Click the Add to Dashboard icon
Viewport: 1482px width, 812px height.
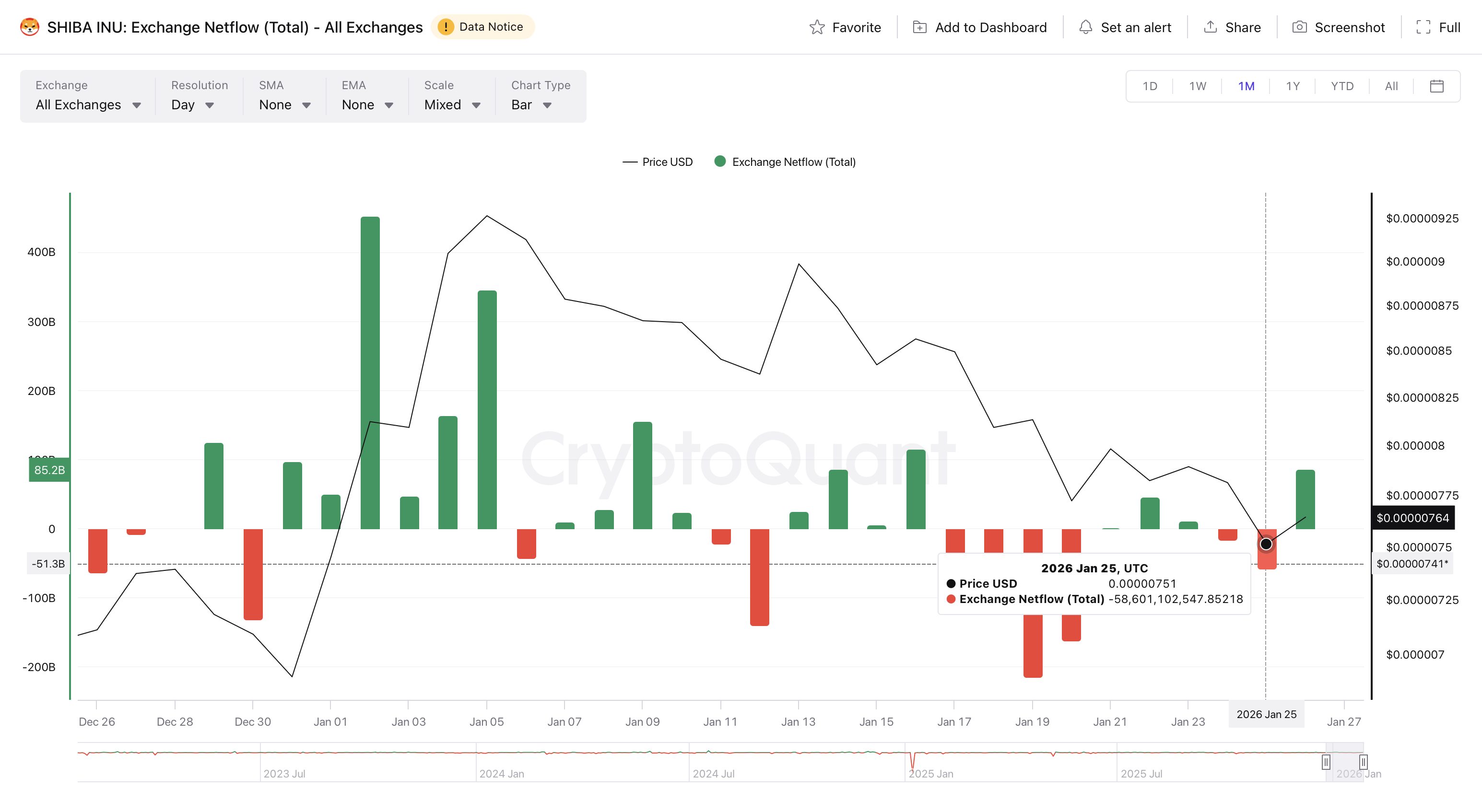coord(919,27)
